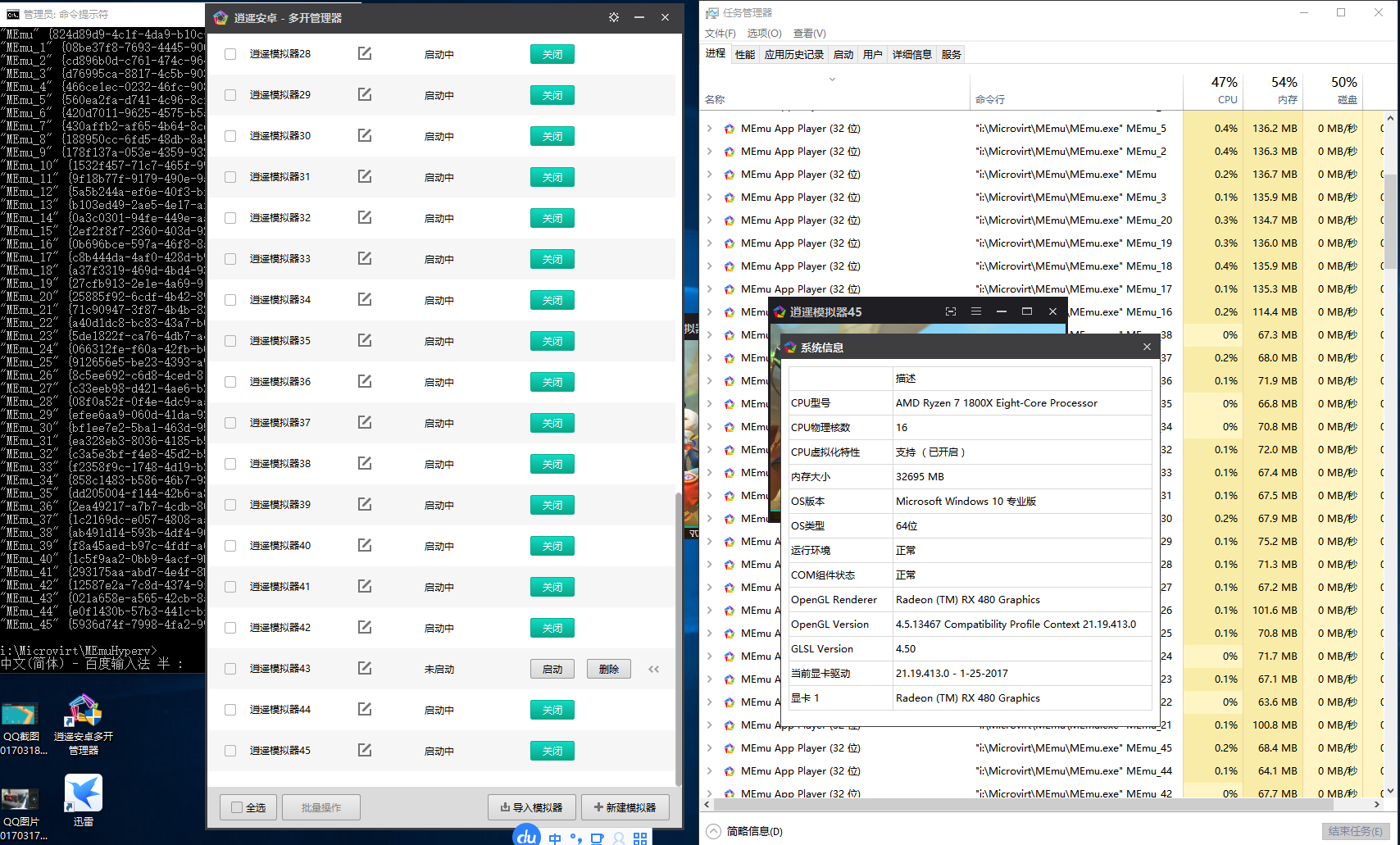
Task: Edit emulator 逍遥模拟器30 with pencil icon
Action: tap(365, 135)
